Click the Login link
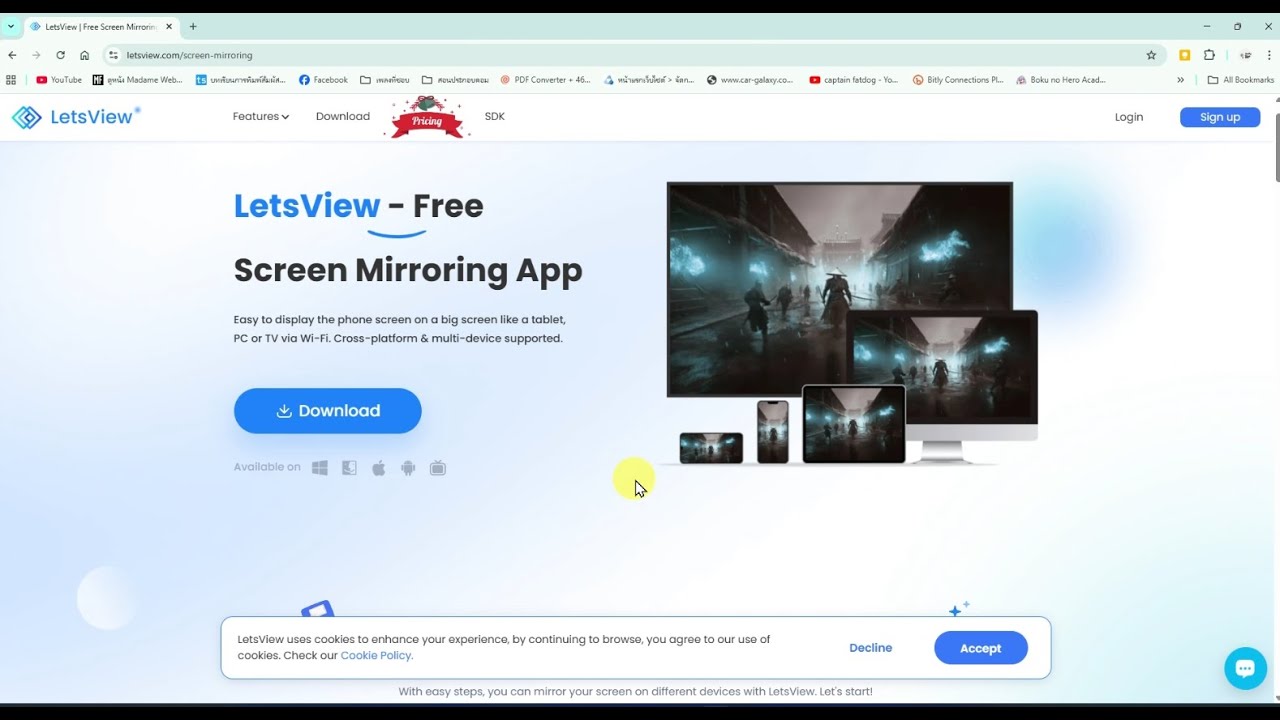The width and height of the screenshot is (1280, 720). (1129, 117)
